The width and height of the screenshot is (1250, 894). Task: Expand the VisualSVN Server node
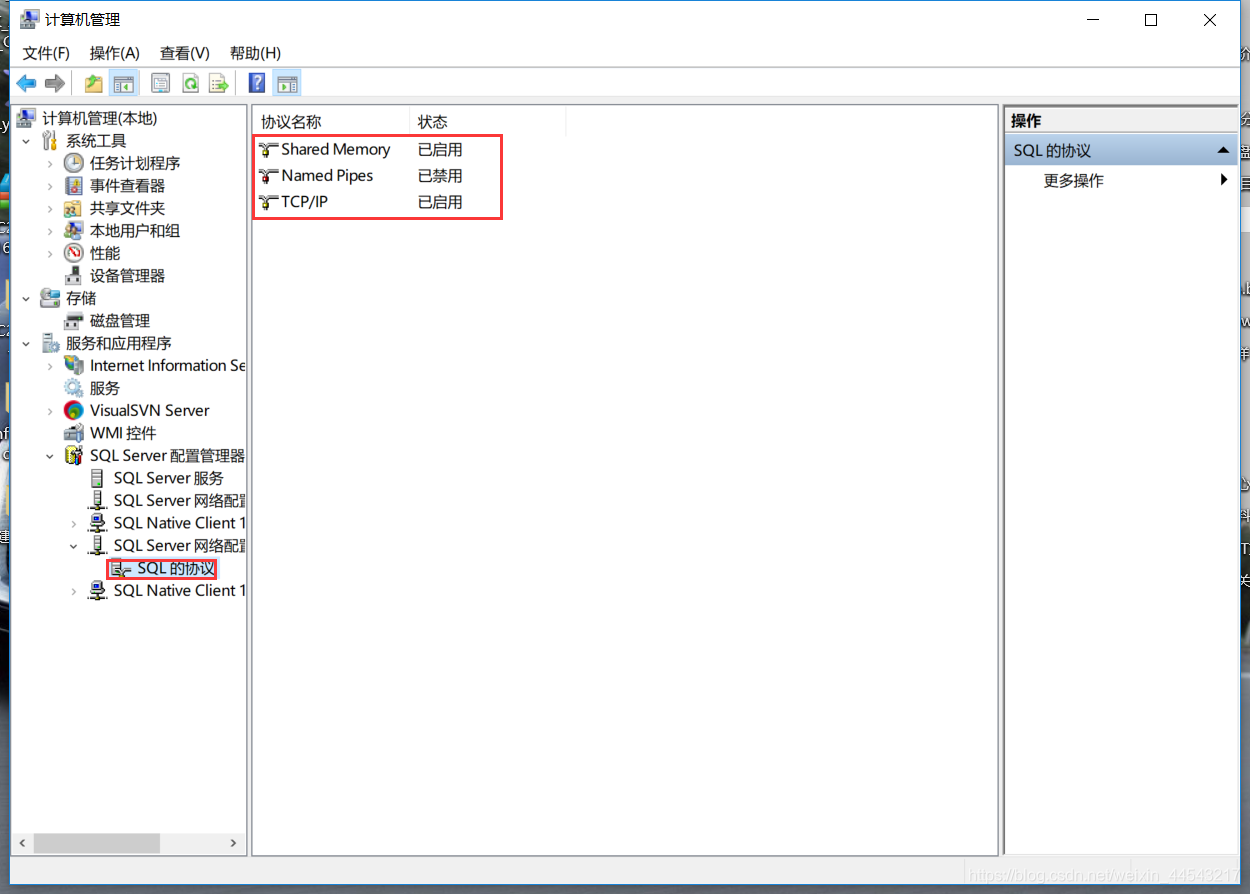pyautogui.click(x=50, y=411)
